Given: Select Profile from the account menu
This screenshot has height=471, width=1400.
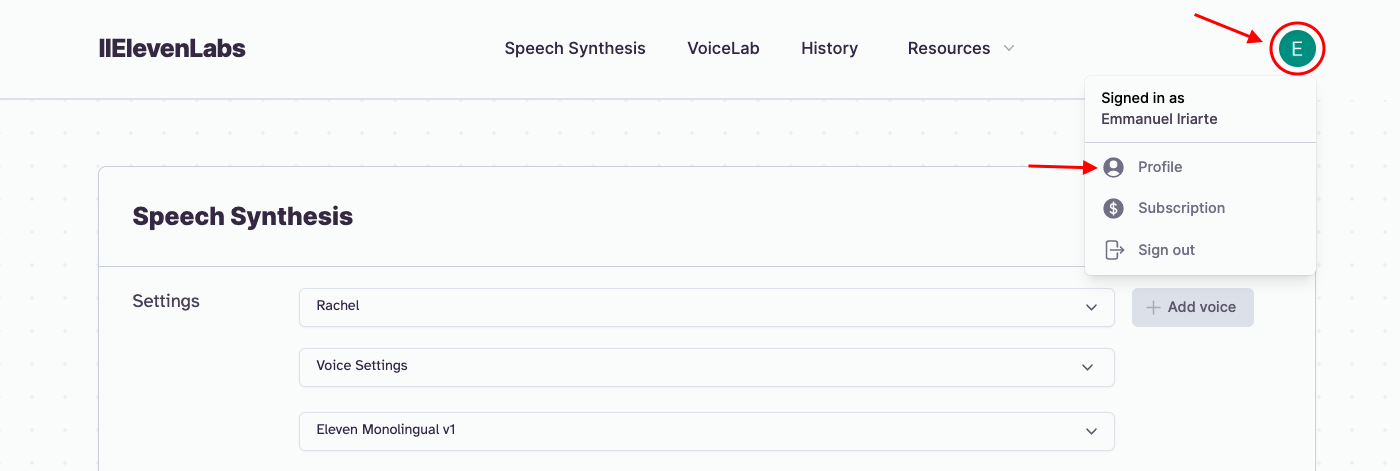Looking at the screenshot, I should pos(1160,167).
